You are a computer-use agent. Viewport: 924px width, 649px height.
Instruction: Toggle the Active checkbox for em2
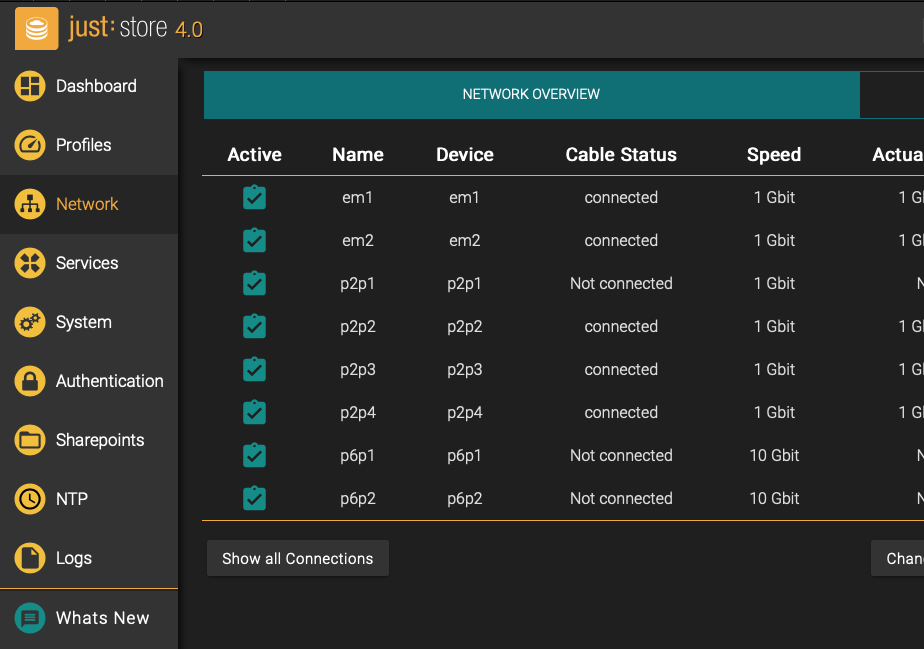click(255, 240)
